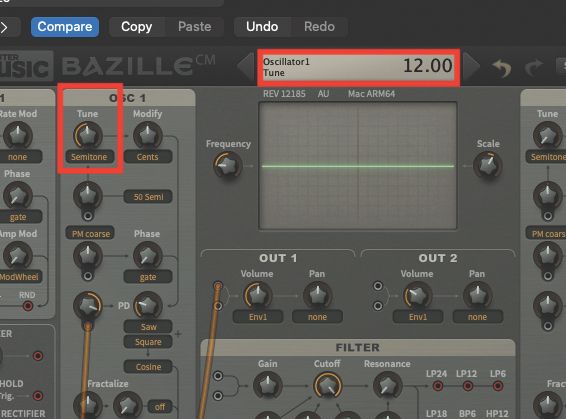Click the oscilloscope Scale knob
Image resolution: width=566 pixels, height=419 pixels.
(x=488, y=165)
